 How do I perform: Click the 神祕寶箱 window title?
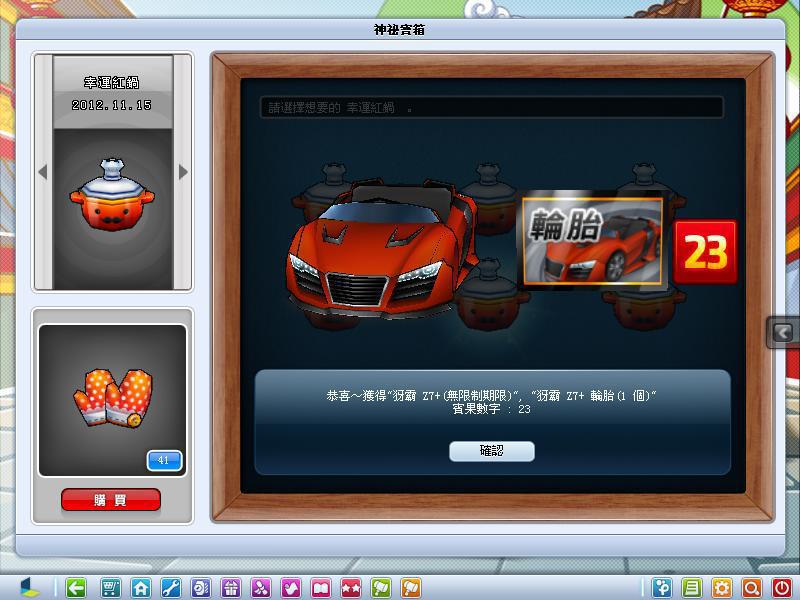pyautogui.click(x=399, y=30)
